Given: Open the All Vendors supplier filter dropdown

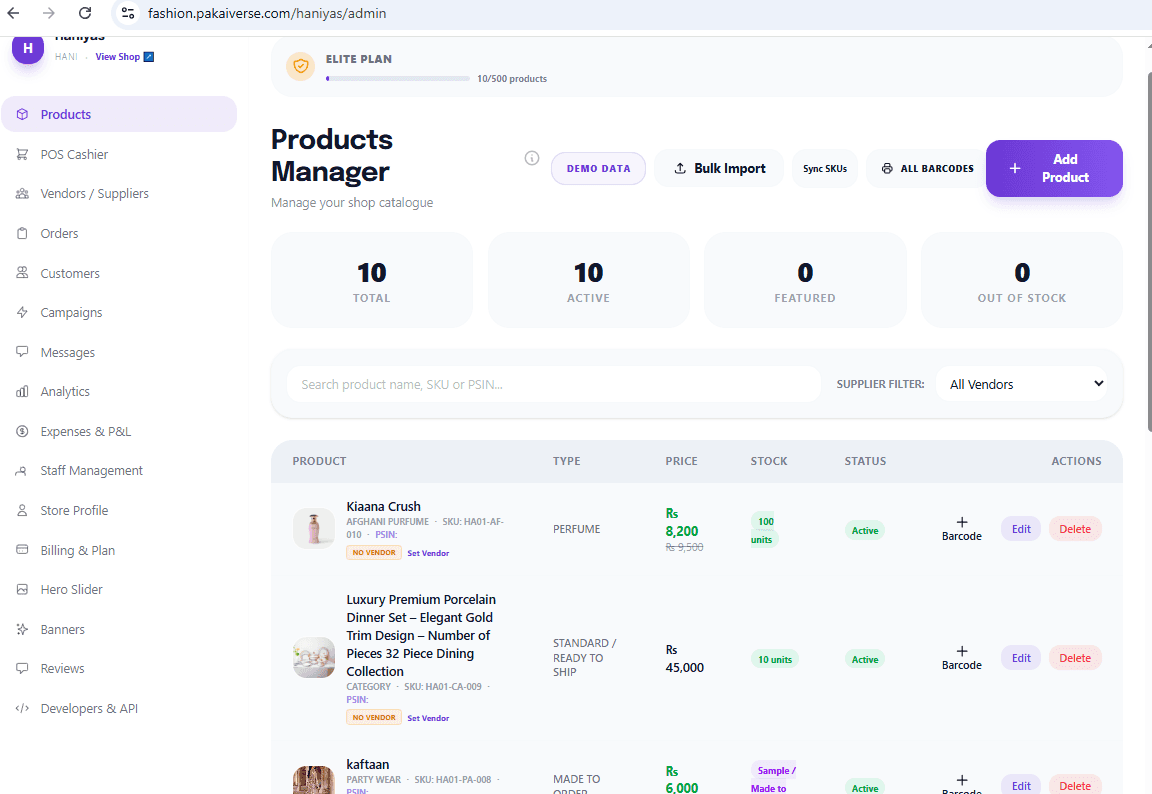Looking at the screenshot, I should (1022, 383).
